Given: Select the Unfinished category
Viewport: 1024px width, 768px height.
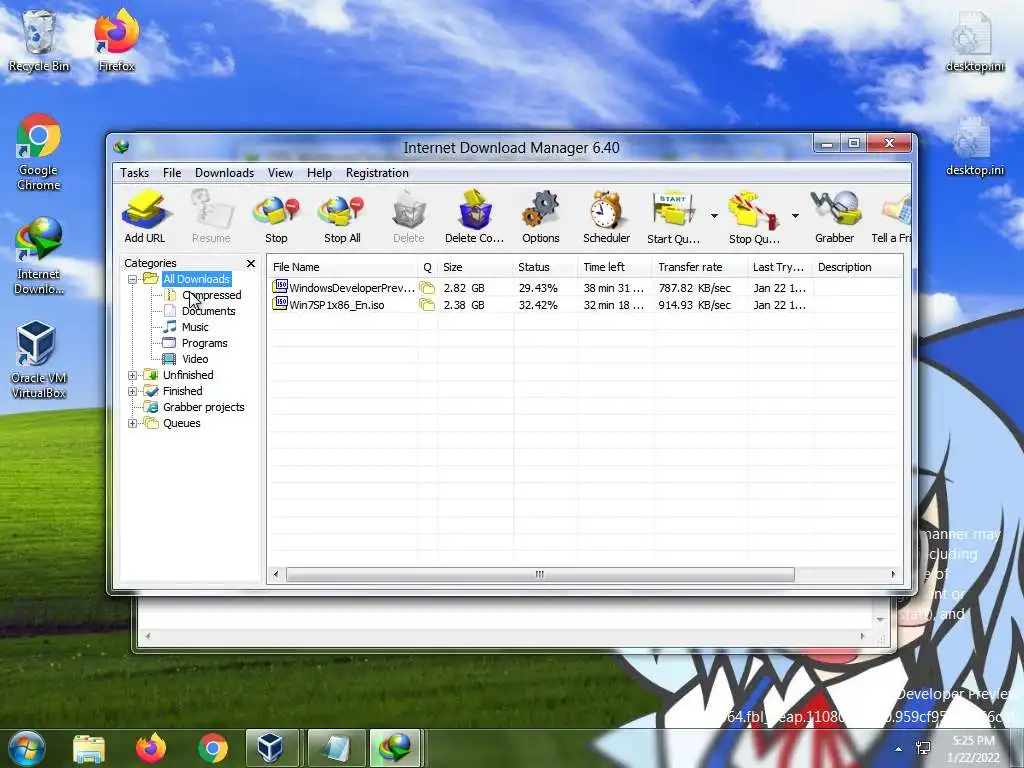Looking at the screenshot, I should (x=188, y=375).
